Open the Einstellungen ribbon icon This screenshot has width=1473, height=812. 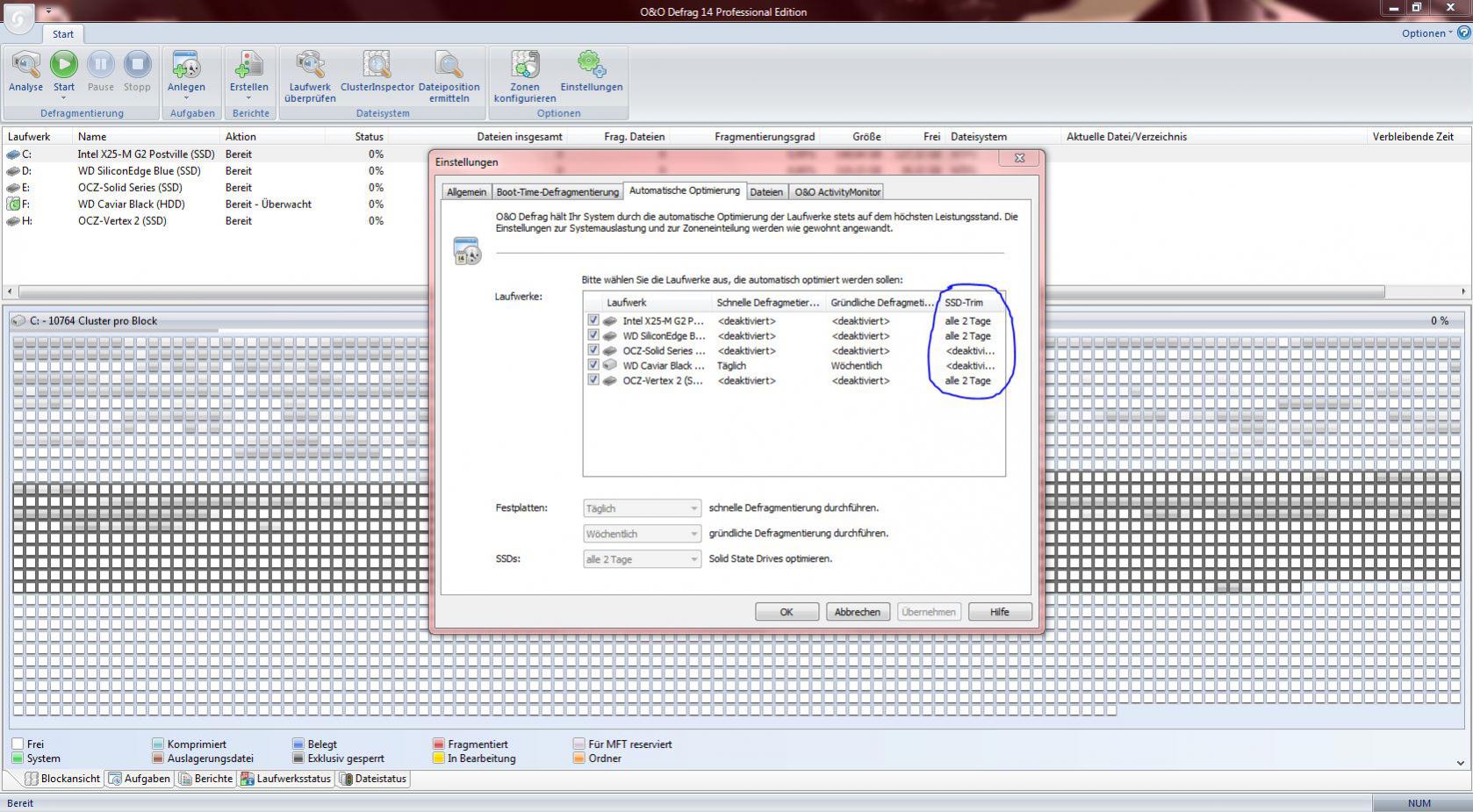click(x=591, y=65)
